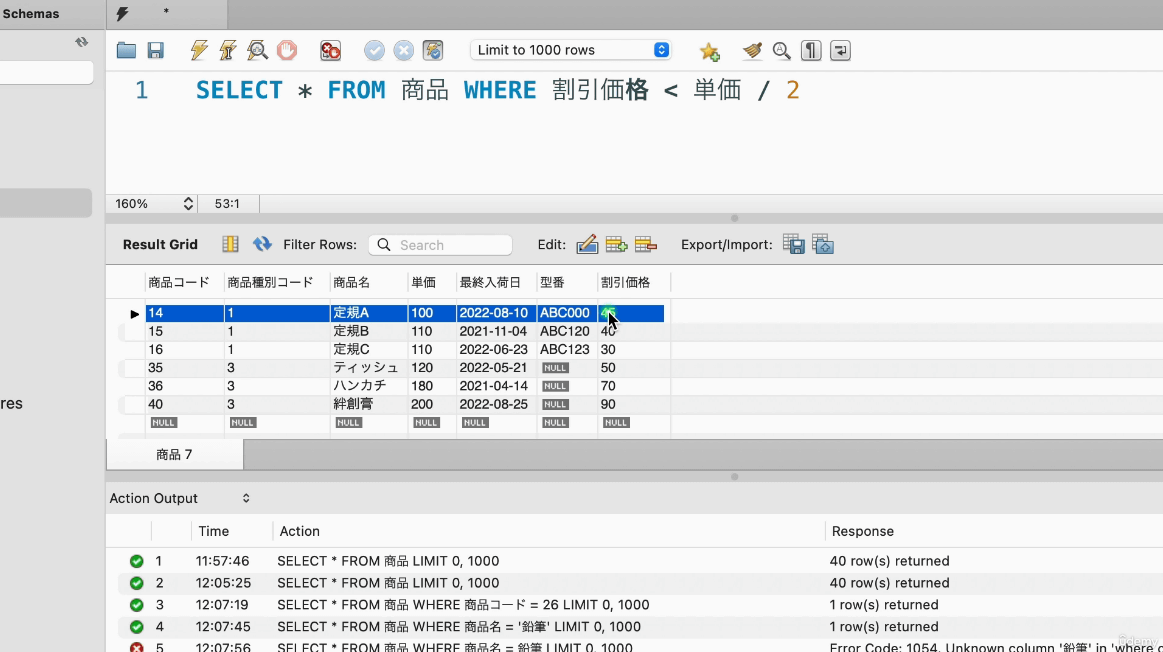Open a SQL script file via folder icon

126,50
